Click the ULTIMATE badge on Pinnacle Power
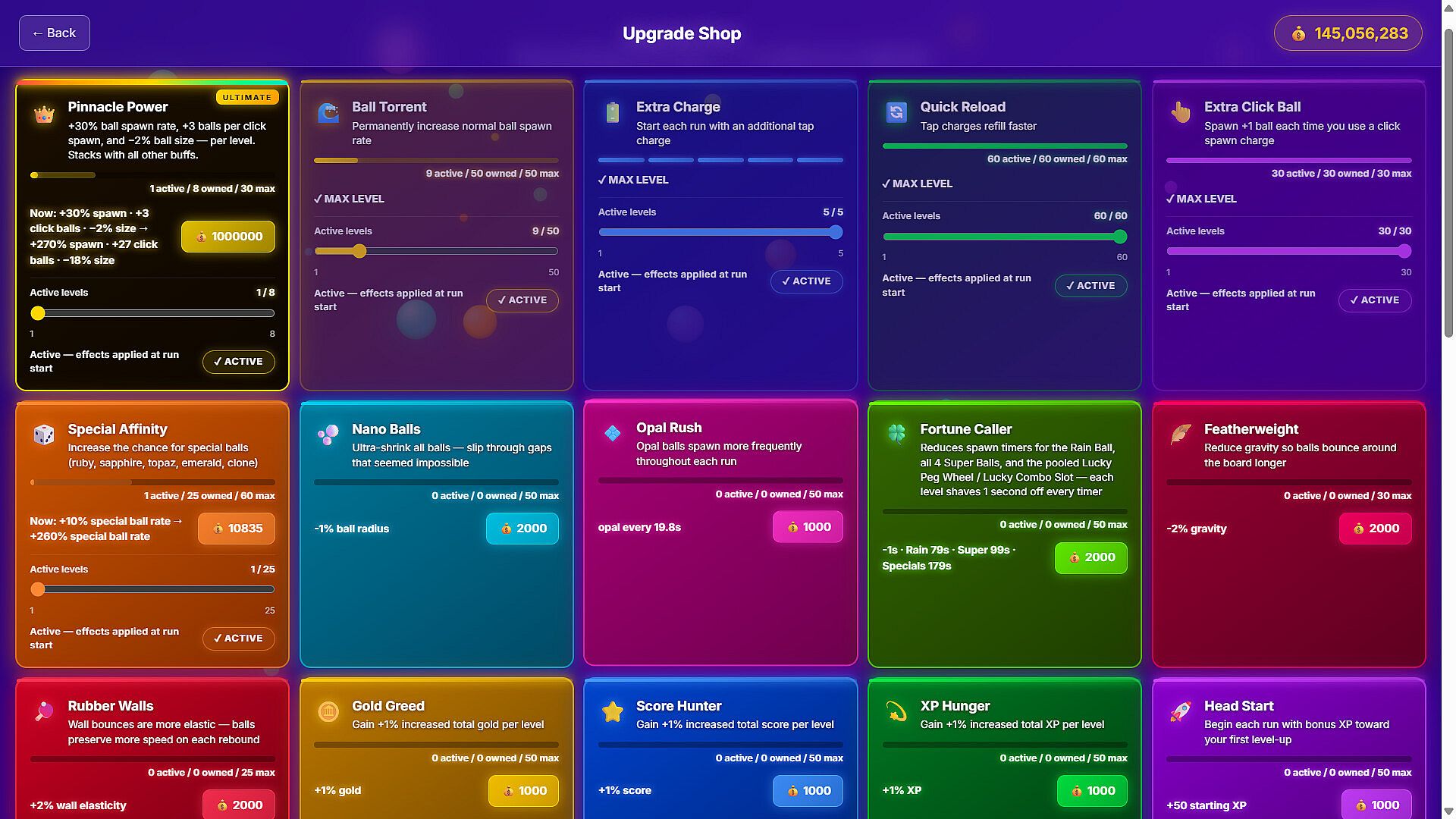 tap(247, 98)
